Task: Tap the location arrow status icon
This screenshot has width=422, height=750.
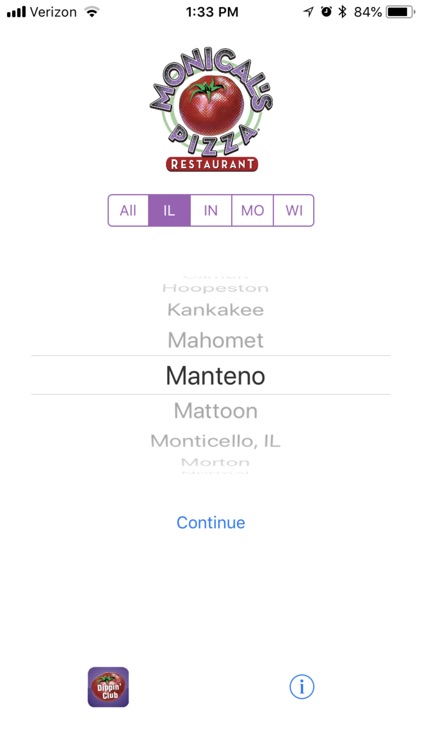Action: [x=309, y=12]
